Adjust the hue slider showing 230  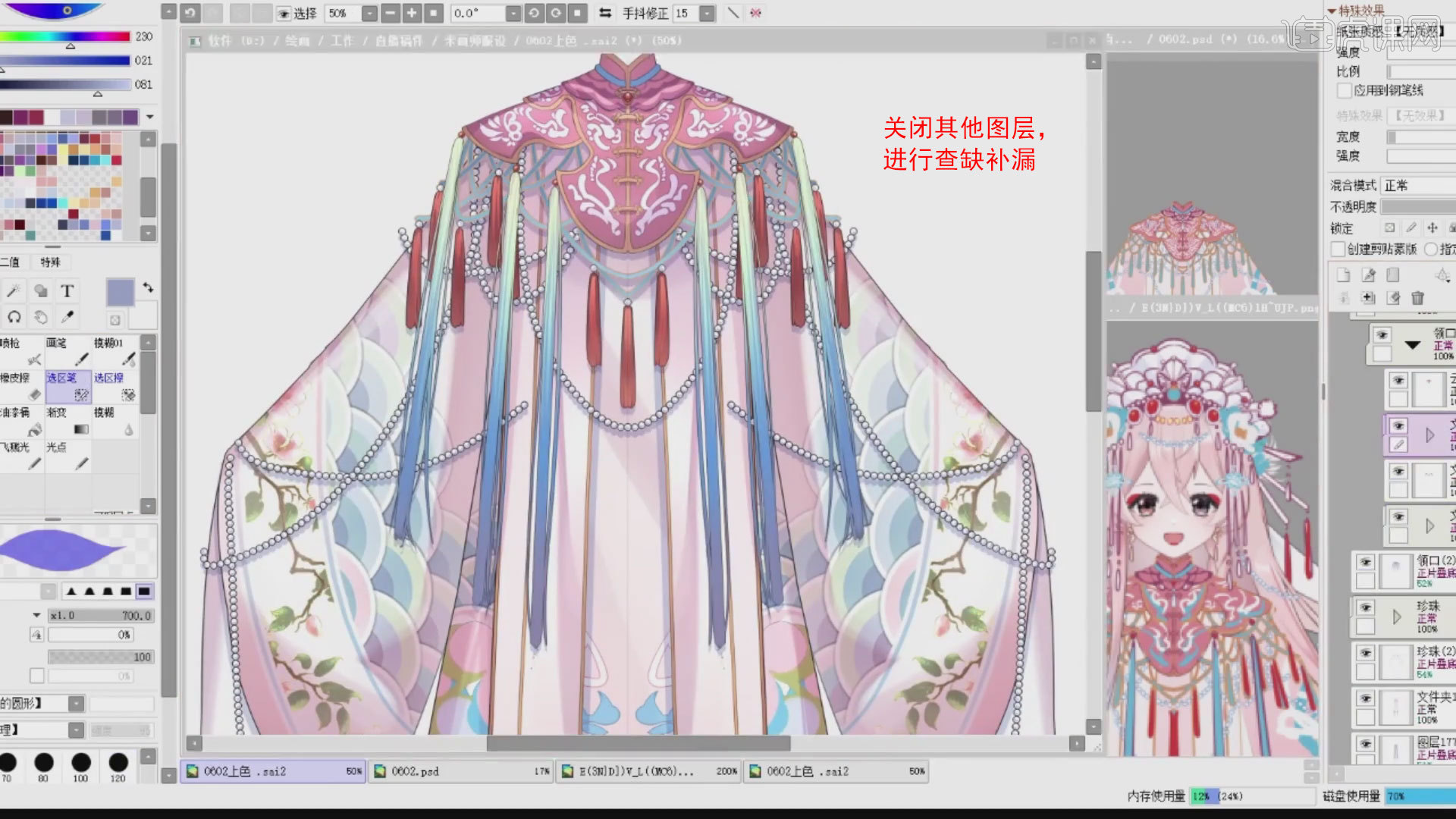click(66, 36)
